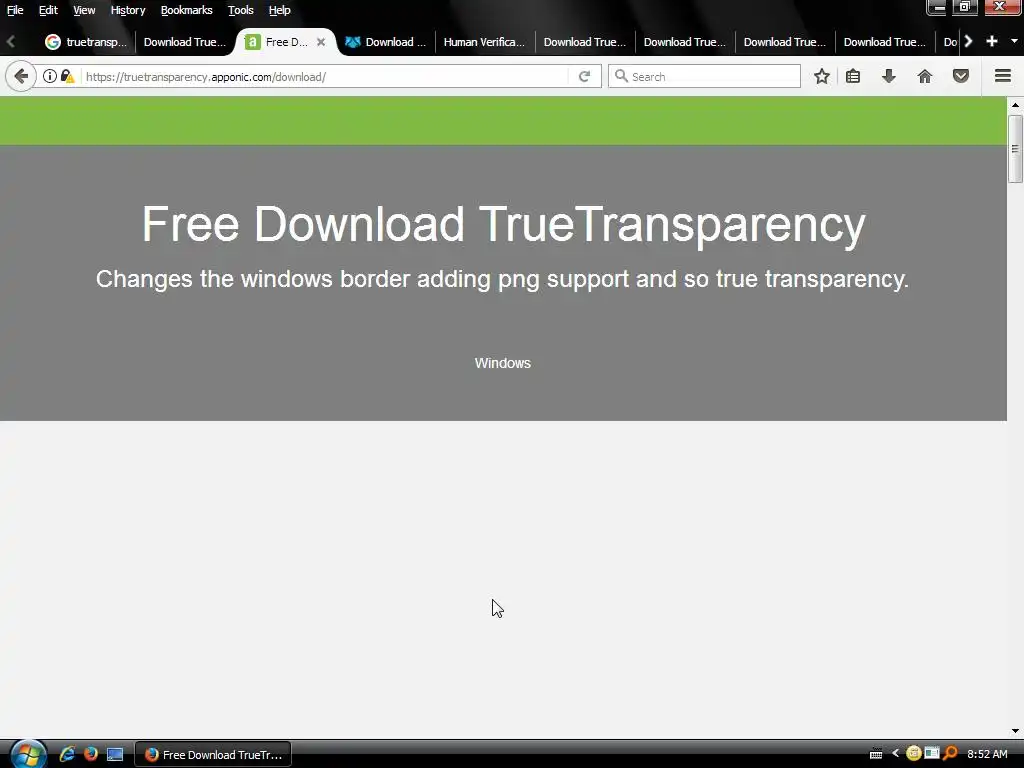Click the Windows label on page
Image resolution: width=1024 pixels, height=768 pixels.
pos(502,363)
